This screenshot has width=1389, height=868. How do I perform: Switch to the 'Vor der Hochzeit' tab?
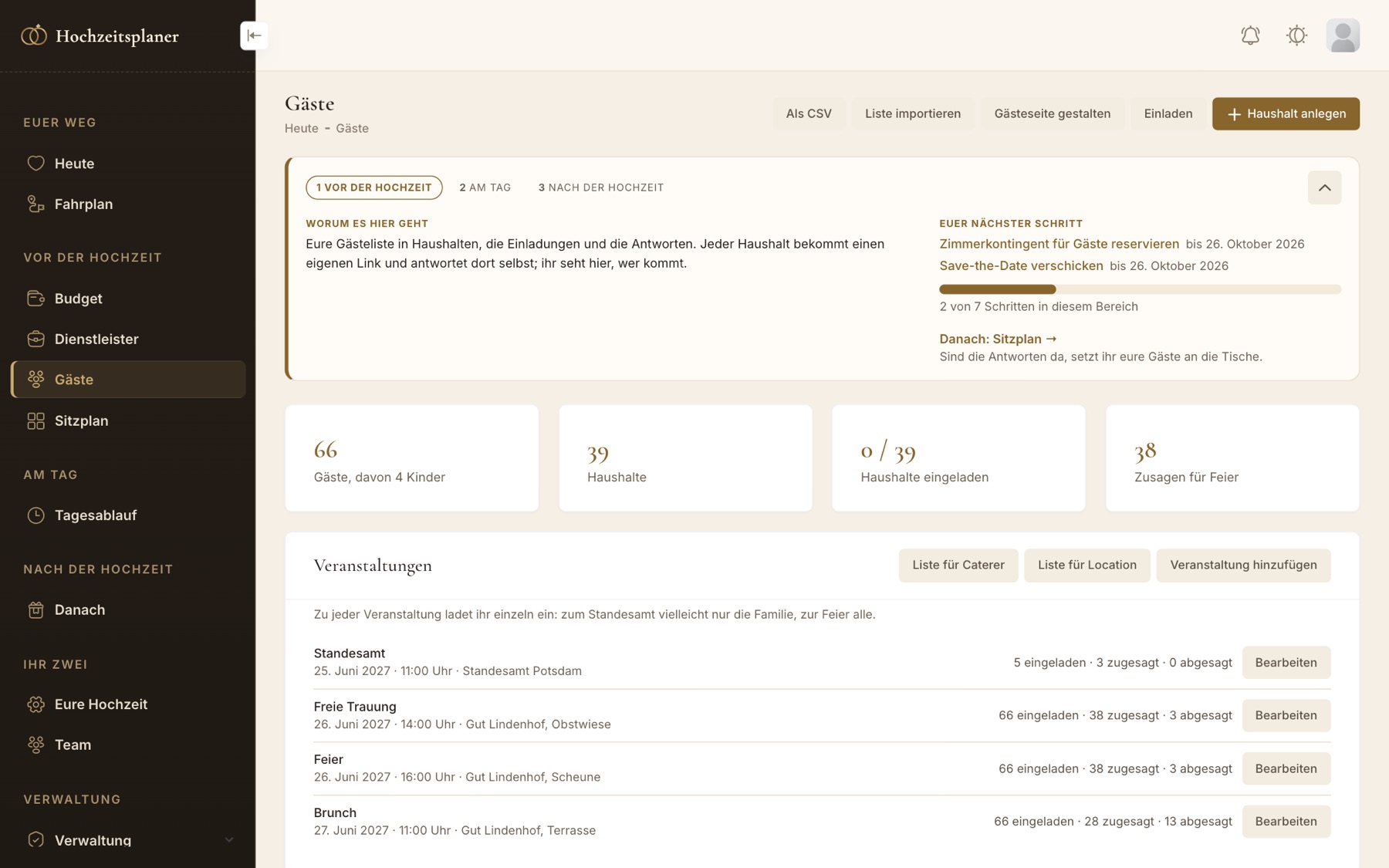[374, 187]
